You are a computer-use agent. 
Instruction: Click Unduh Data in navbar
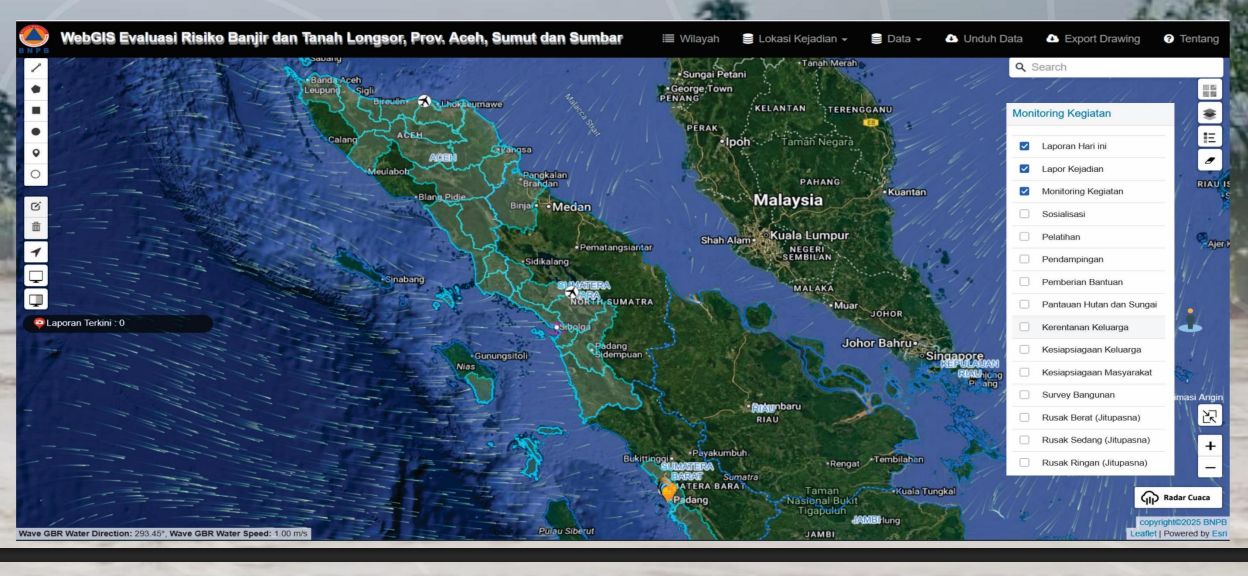(x=983, y=39)
